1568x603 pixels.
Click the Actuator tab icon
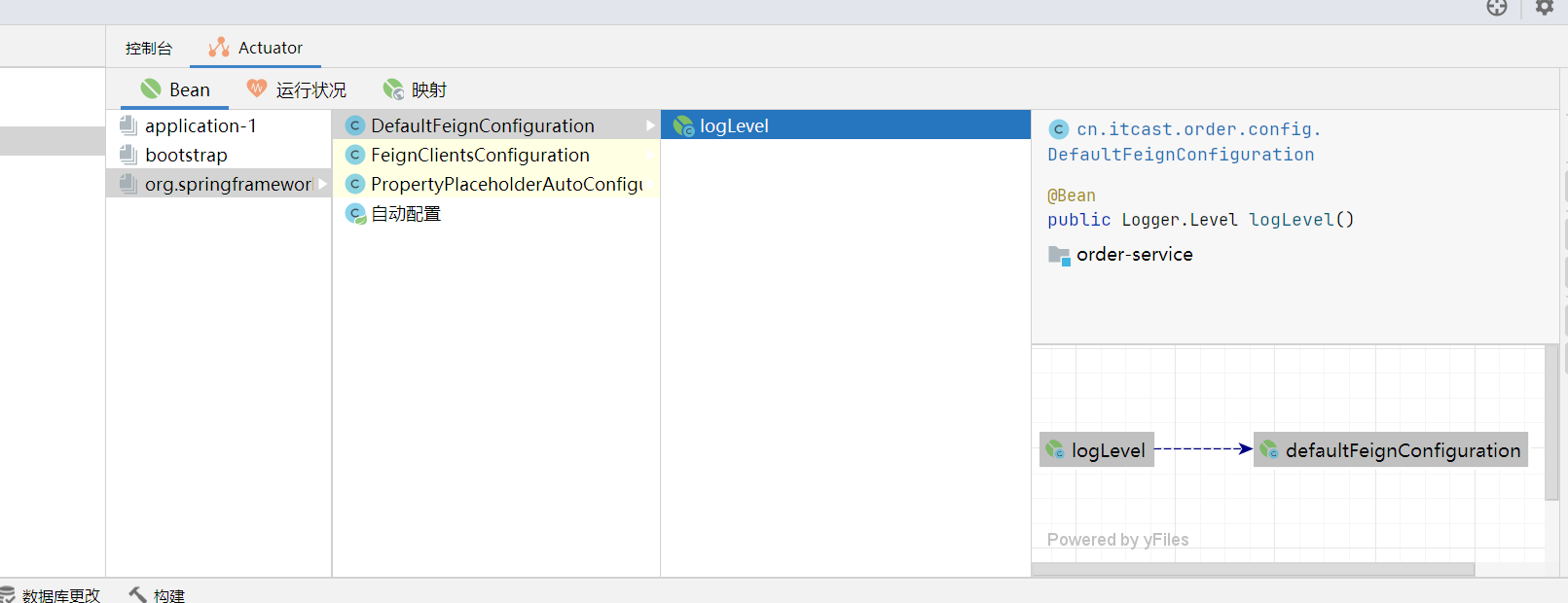219,48
